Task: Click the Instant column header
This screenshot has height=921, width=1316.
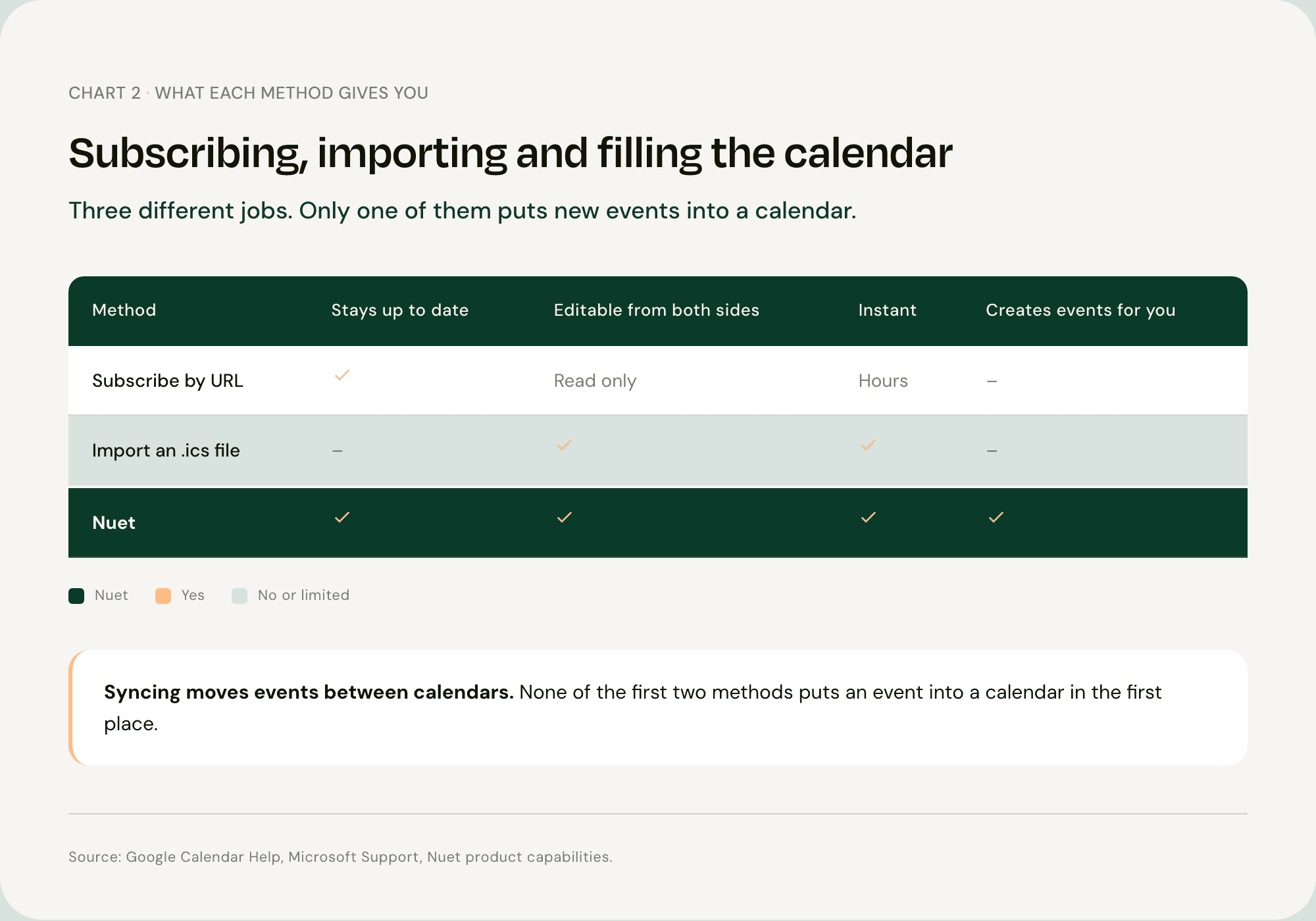Action: coord(888,310)
